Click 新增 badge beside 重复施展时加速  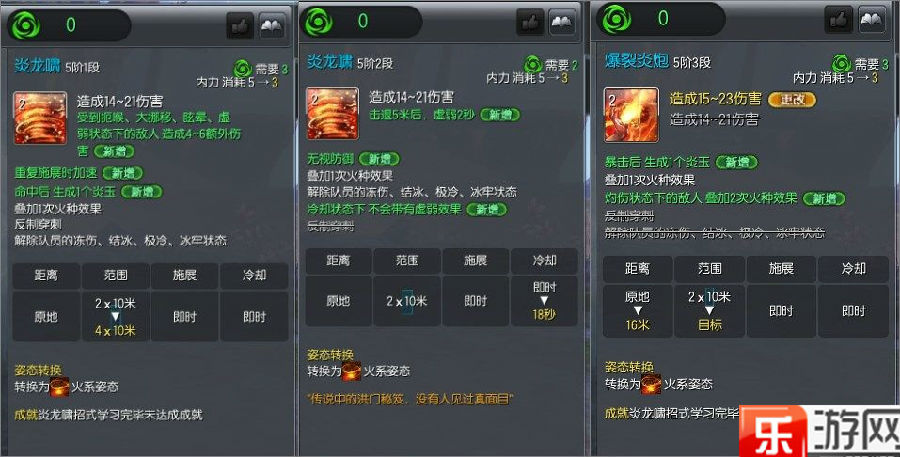tap(123, 173)
